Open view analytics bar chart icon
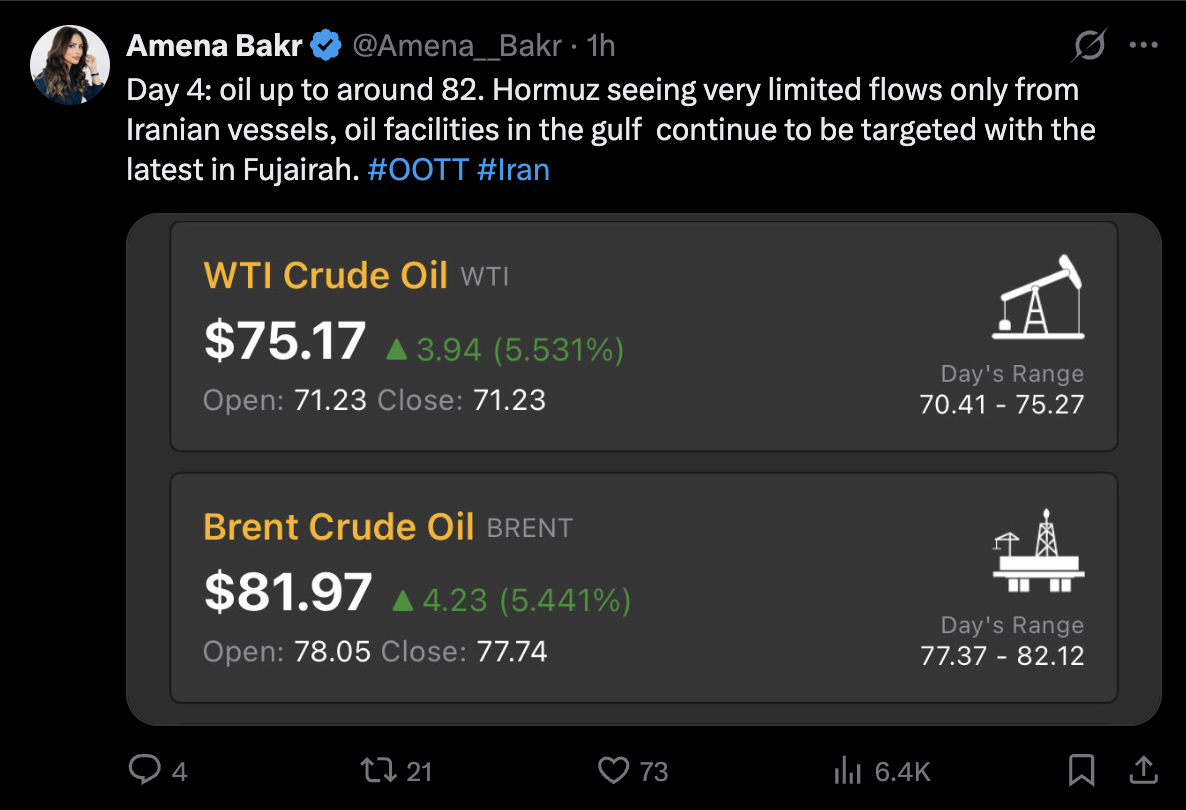This screenshot has height=810, width=1186. pyautogui.click(x=847, y=769)
